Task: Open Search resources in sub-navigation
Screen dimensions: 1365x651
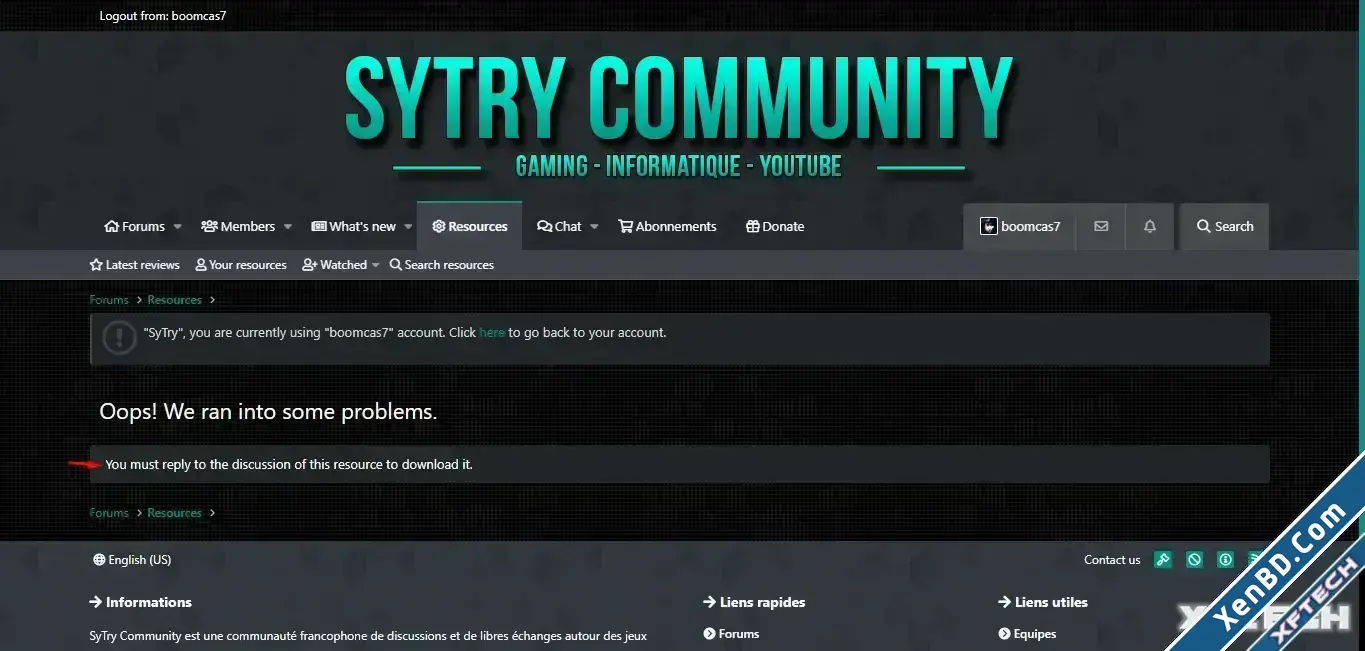Action: 442,265
